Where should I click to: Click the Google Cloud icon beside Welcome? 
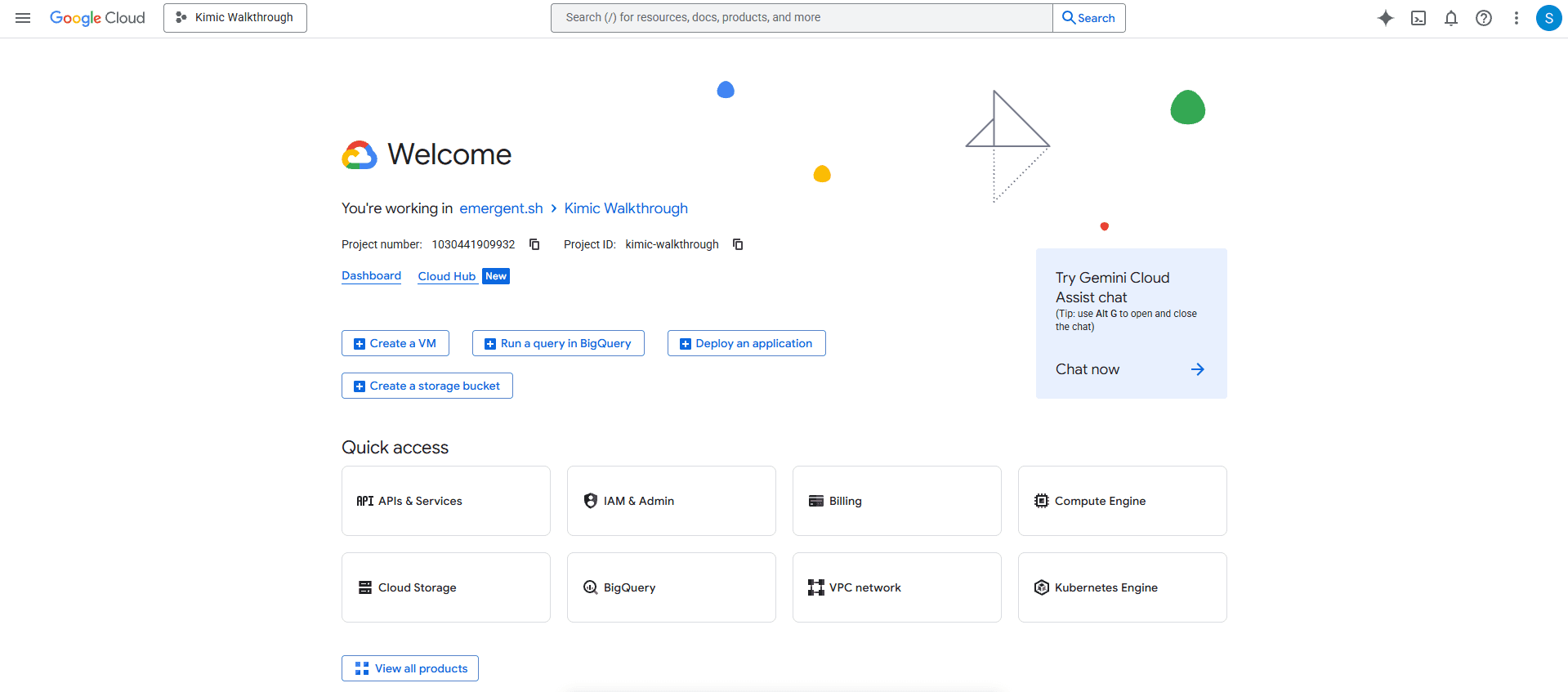[x=360, y=154]
